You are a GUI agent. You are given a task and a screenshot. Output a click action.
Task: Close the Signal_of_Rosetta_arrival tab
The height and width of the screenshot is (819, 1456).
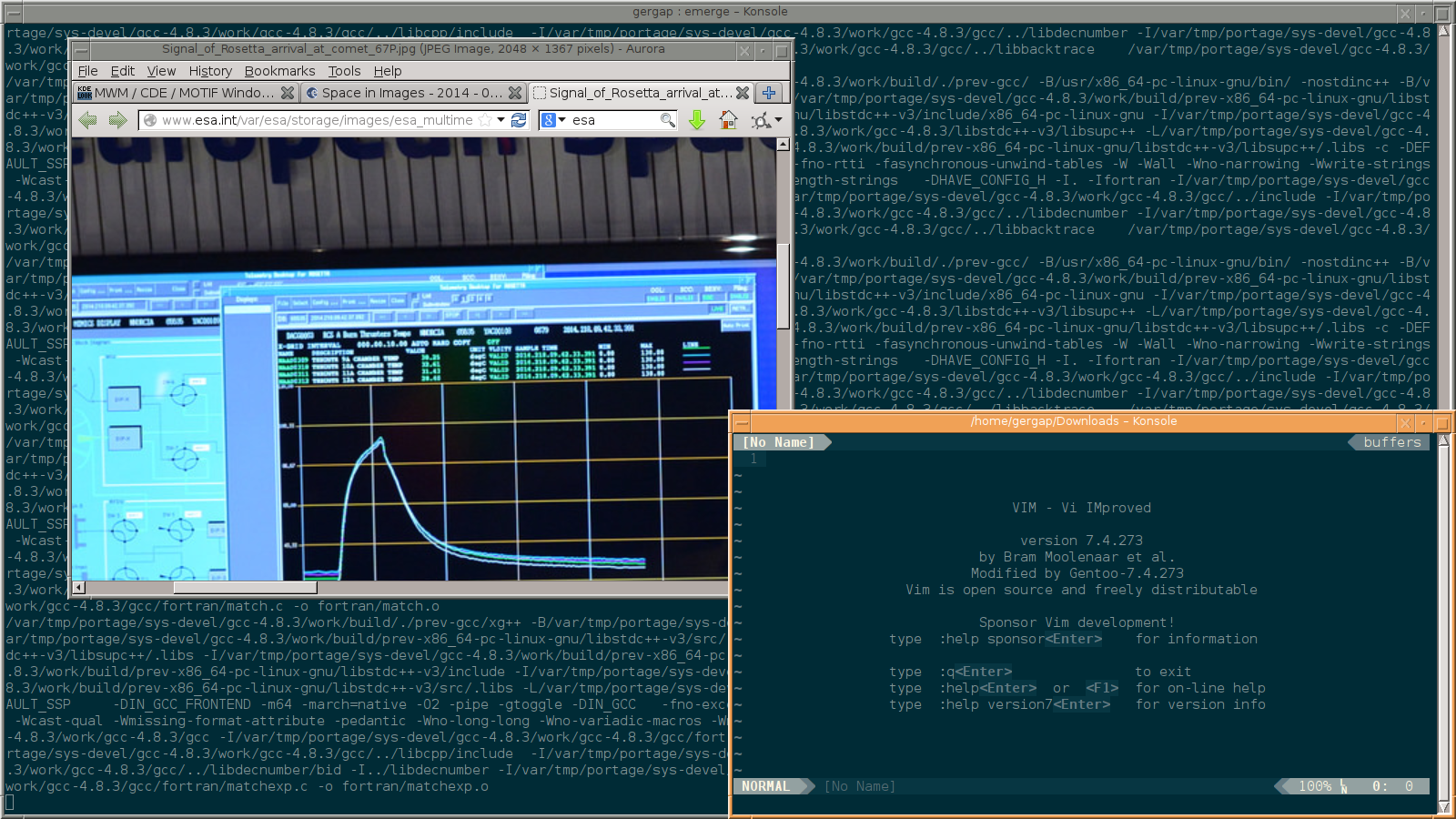pos(743,93)
